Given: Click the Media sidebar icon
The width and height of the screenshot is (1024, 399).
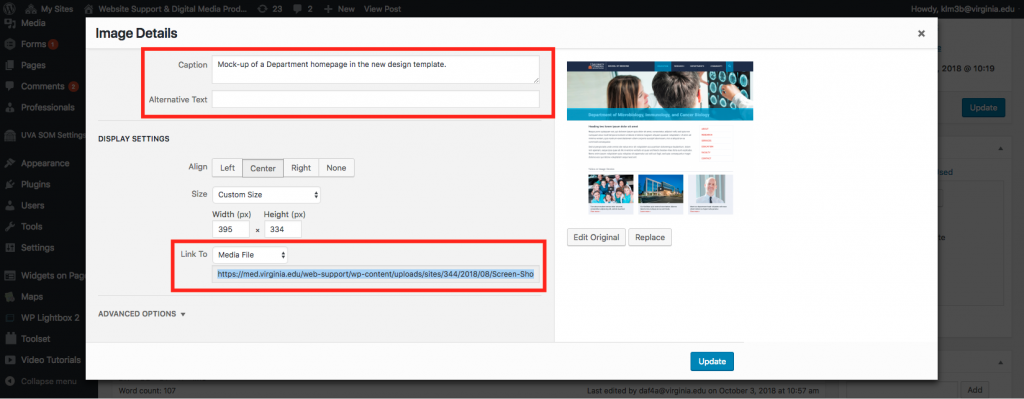Looking at the screenshot, I should point(10,24).
